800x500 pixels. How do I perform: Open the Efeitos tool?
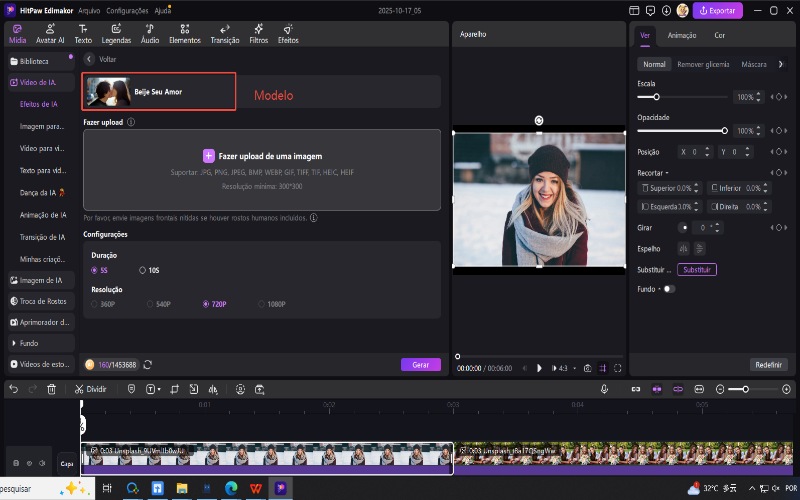pyautogui.click(x=288, y=34)
